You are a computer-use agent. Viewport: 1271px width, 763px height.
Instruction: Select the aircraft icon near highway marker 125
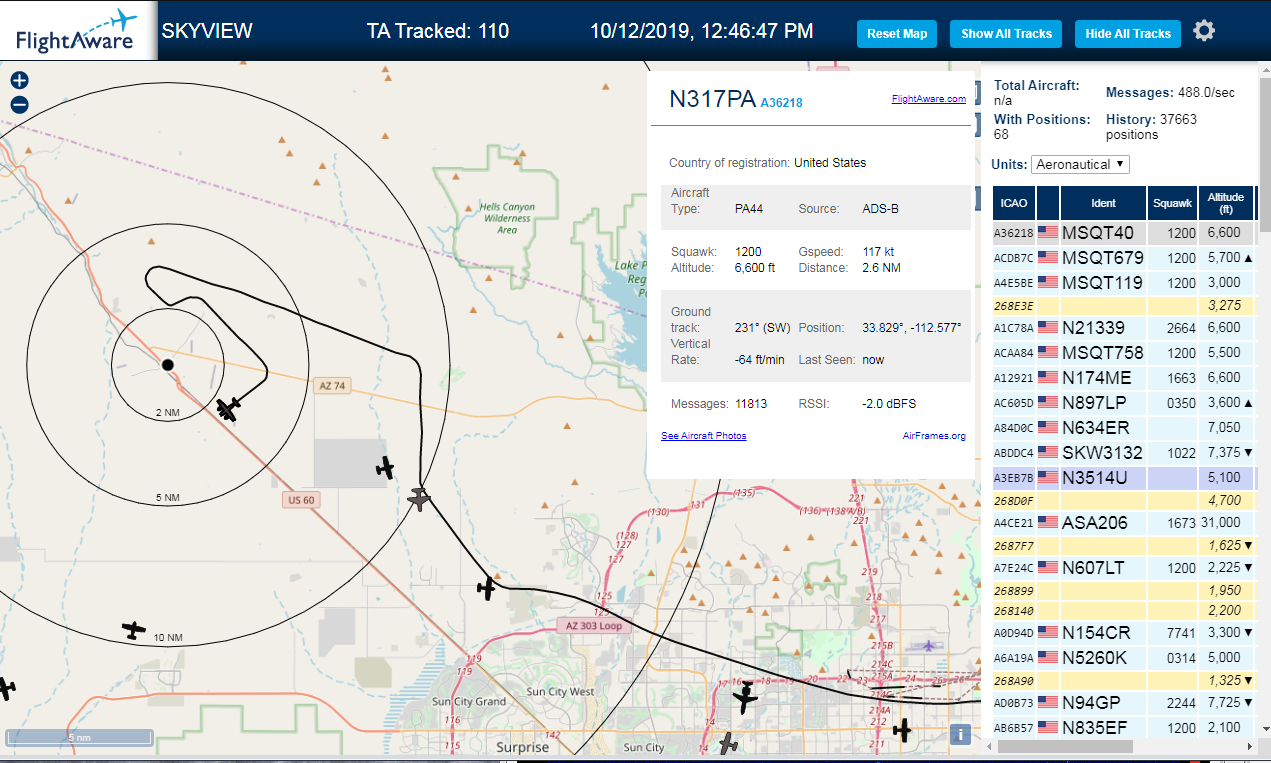pyautogui.click(x=486, y=588)
